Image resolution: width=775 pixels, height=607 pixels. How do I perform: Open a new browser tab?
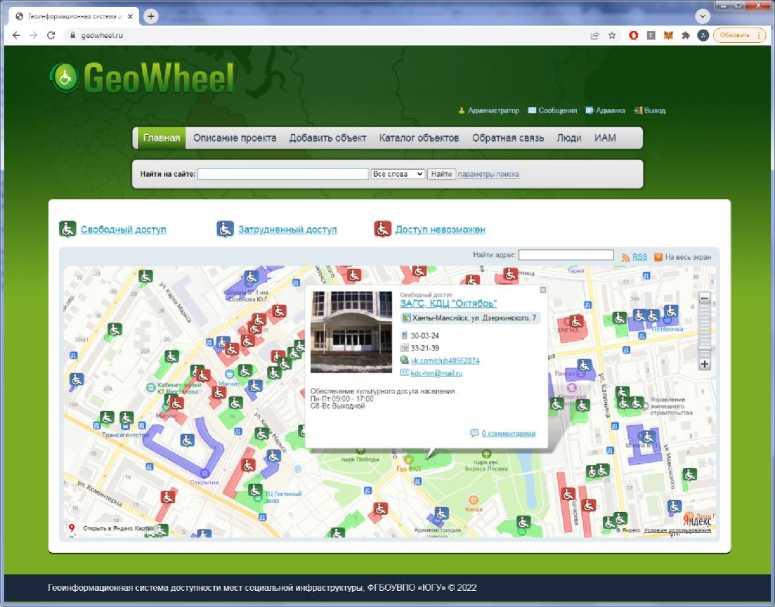(x=151, y=16)
